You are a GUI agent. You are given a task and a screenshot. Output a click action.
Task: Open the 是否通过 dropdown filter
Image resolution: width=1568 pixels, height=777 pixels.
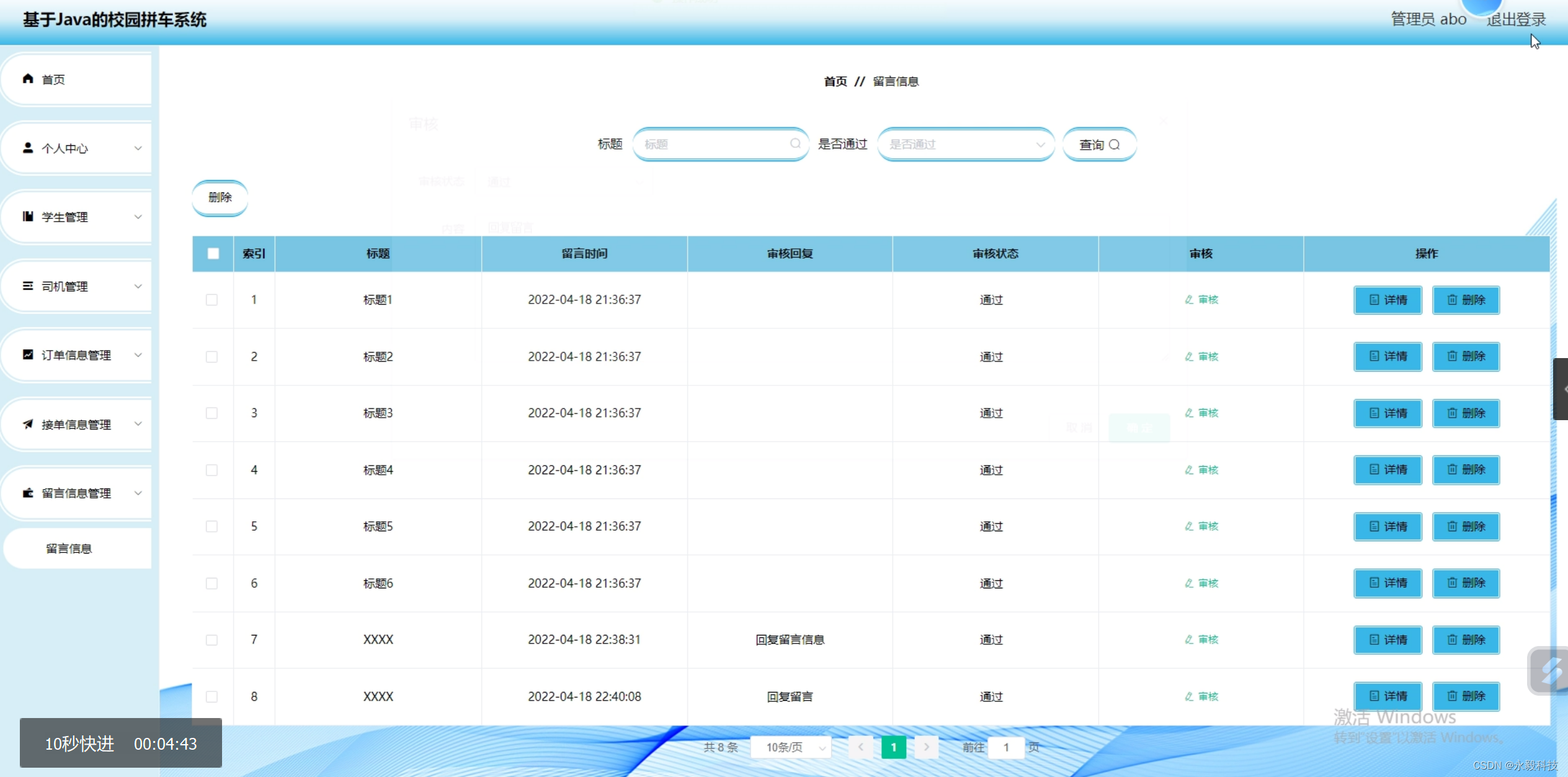click(x=965, y=144)
